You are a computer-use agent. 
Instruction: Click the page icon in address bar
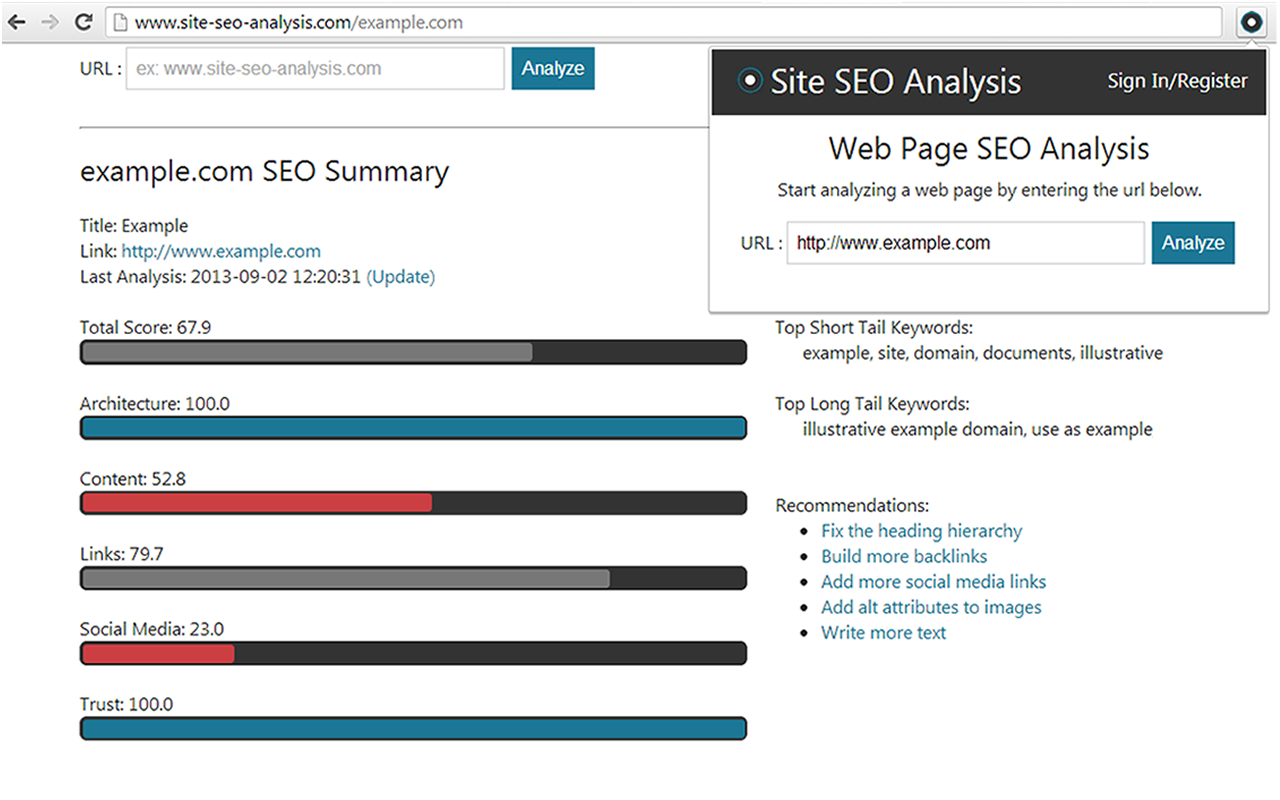pyautogui.click(x=120, y=21)
